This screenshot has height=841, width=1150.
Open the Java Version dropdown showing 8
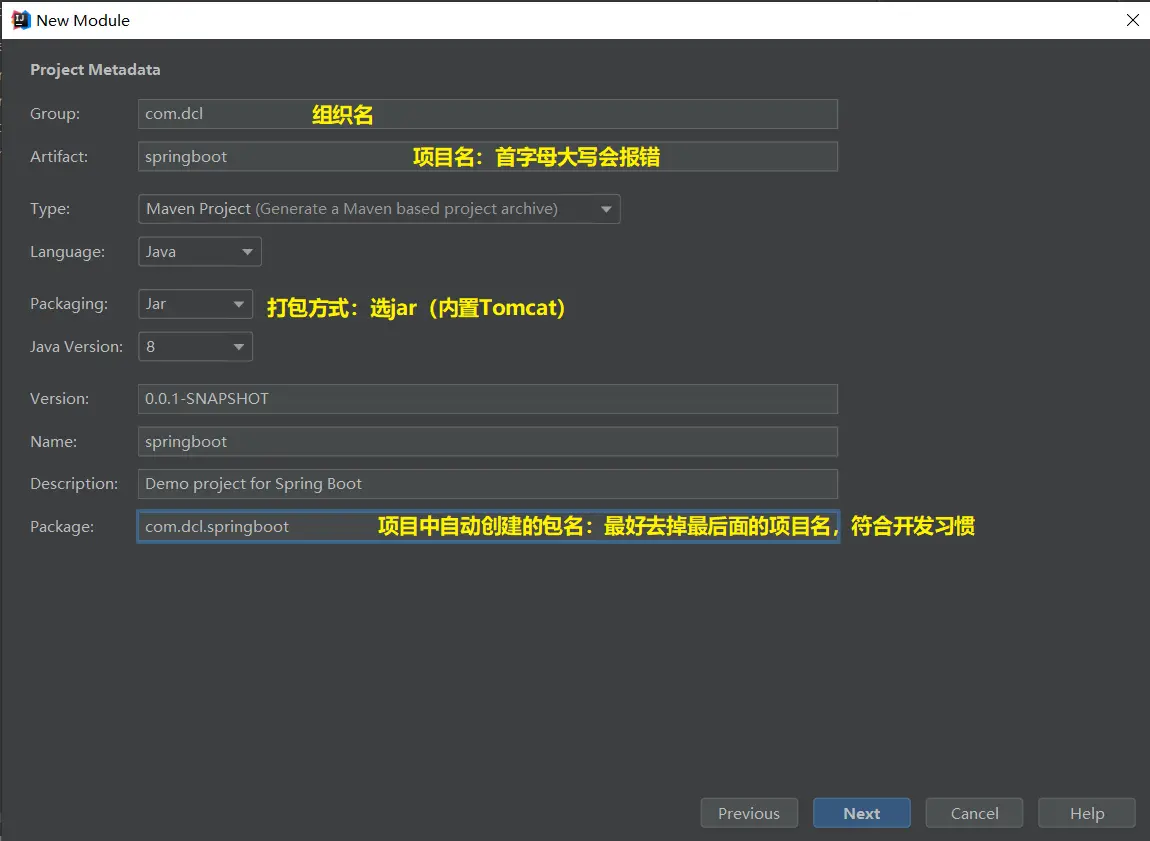click(x=195, y=347)
